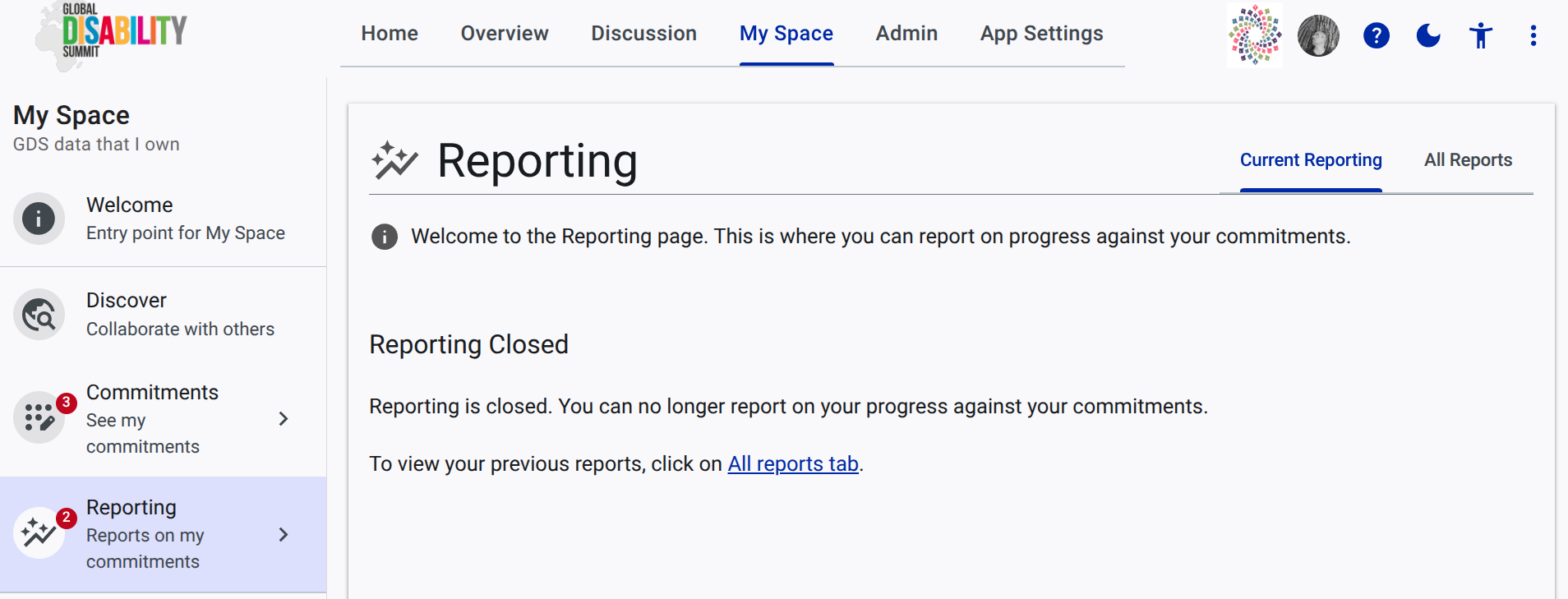The height and width of the screenshot is (599, 1568).
Task: Expand the Commitments chevron arrow
Action: (284, 419)
